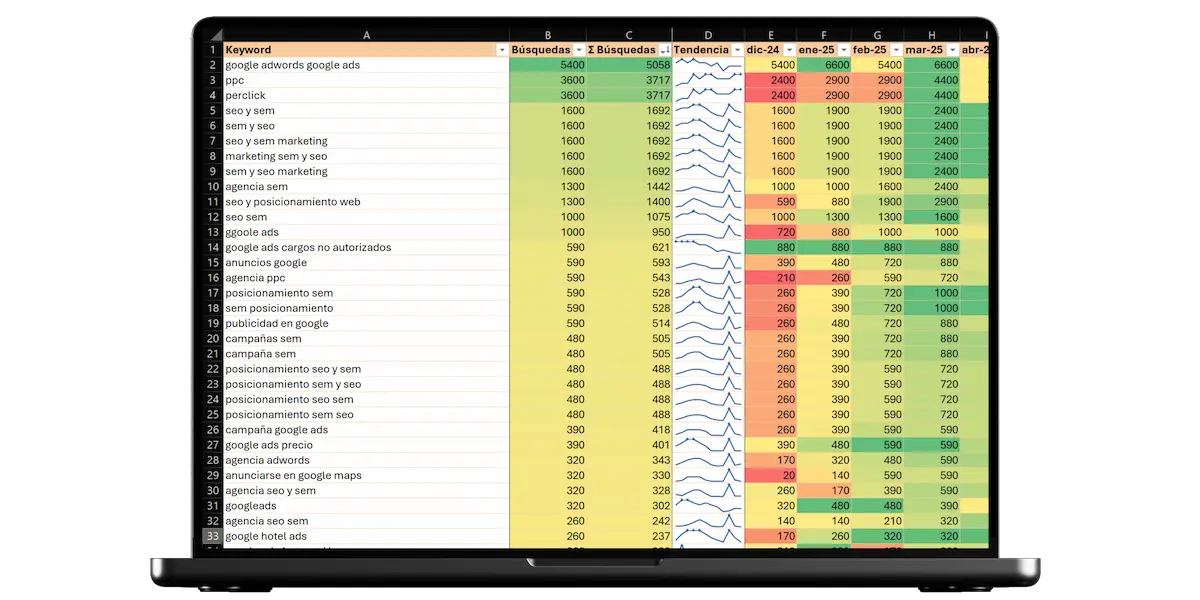This screenshot has width=1200, height=600.
Task: Expand the dic-24 filter dropdown
Action: pos(790,50)
